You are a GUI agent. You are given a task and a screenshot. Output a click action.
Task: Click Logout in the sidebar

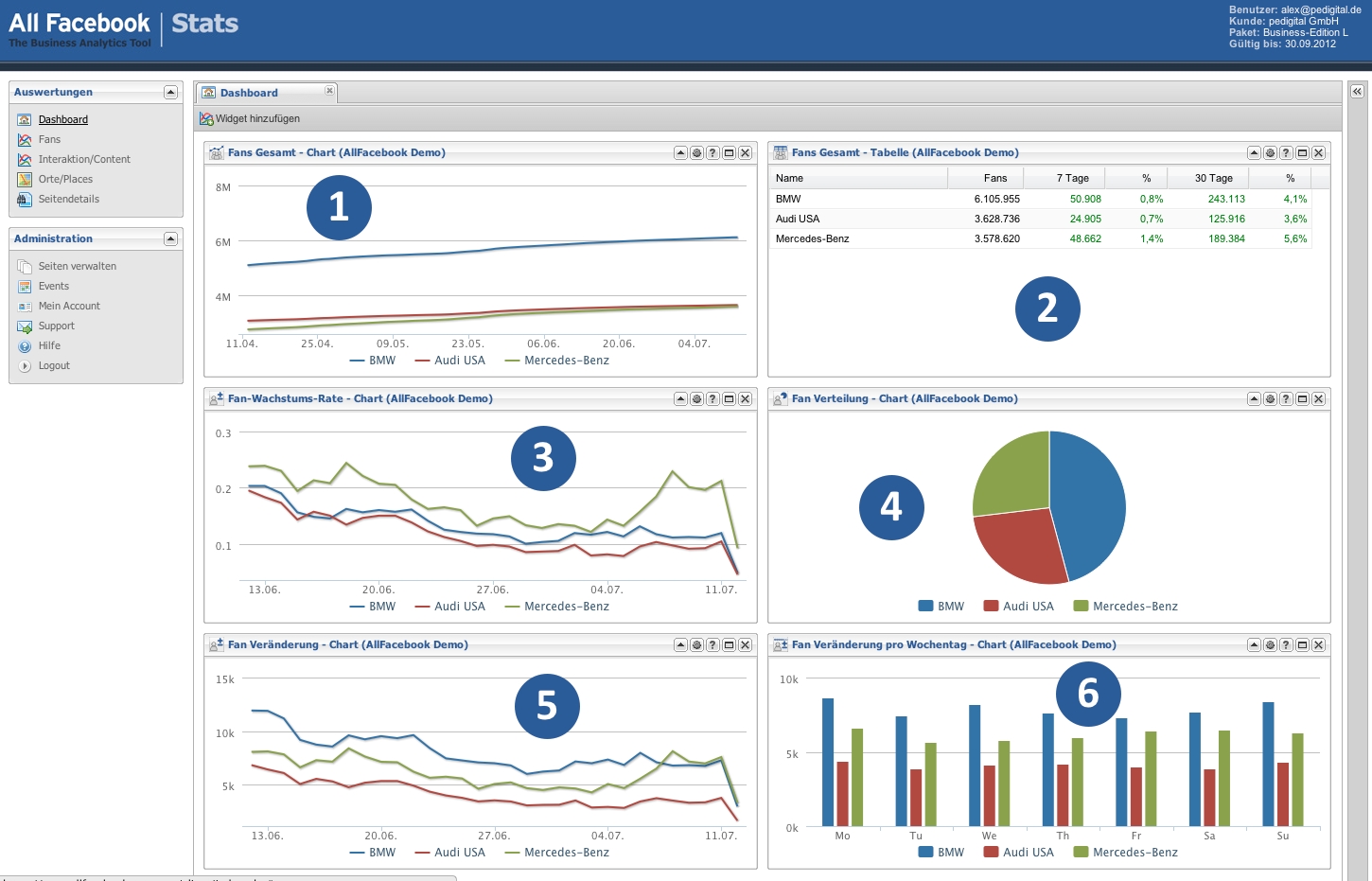(x=54, y=365)
